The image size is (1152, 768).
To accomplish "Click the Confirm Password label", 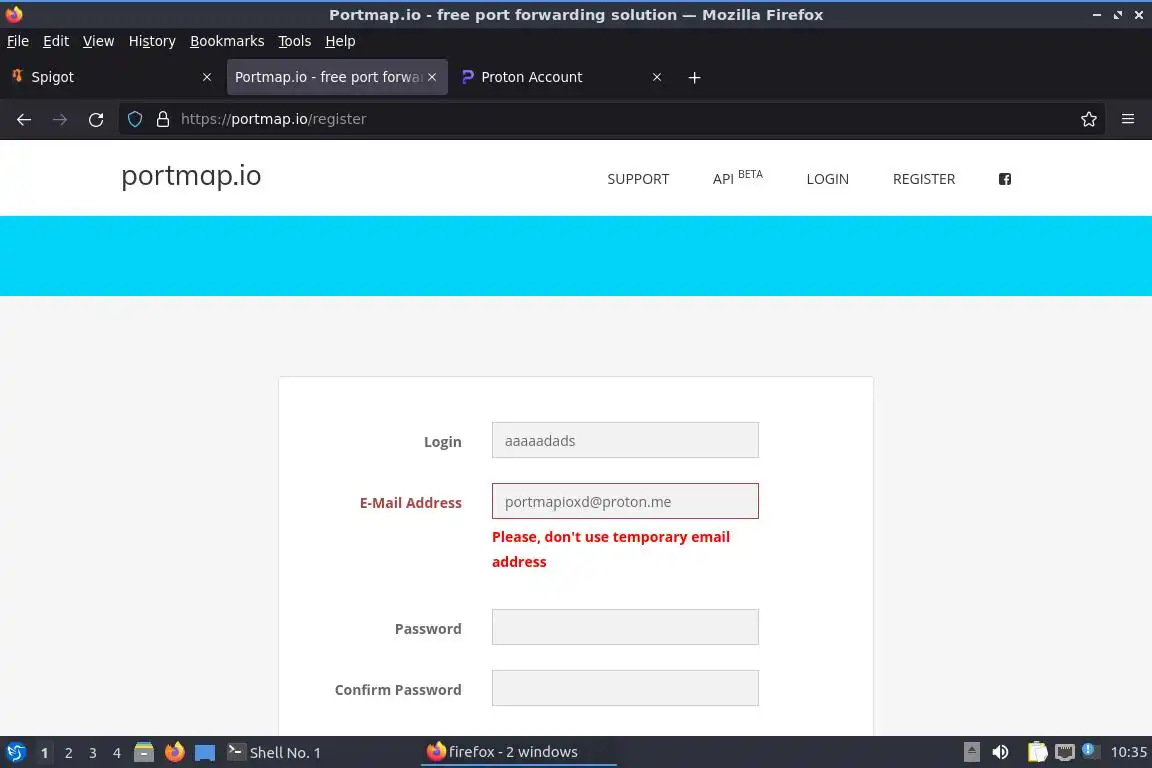I will 398,689.
